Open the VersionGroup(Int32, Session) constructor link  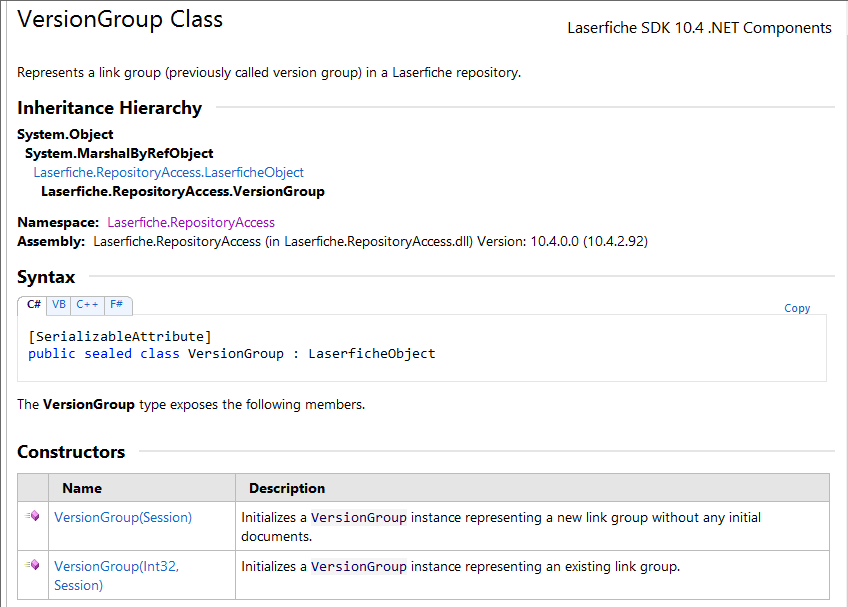pyautogui.click(x=117, y=576)
